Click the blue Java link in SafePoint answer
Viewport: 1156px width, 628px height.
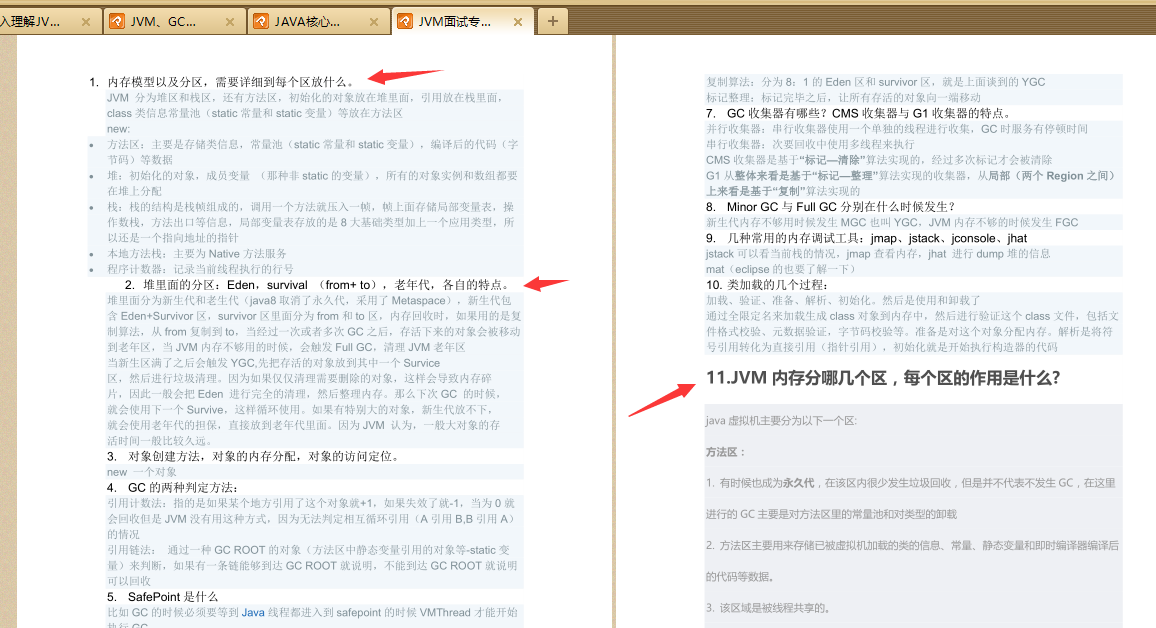click(x=253, y=613)
